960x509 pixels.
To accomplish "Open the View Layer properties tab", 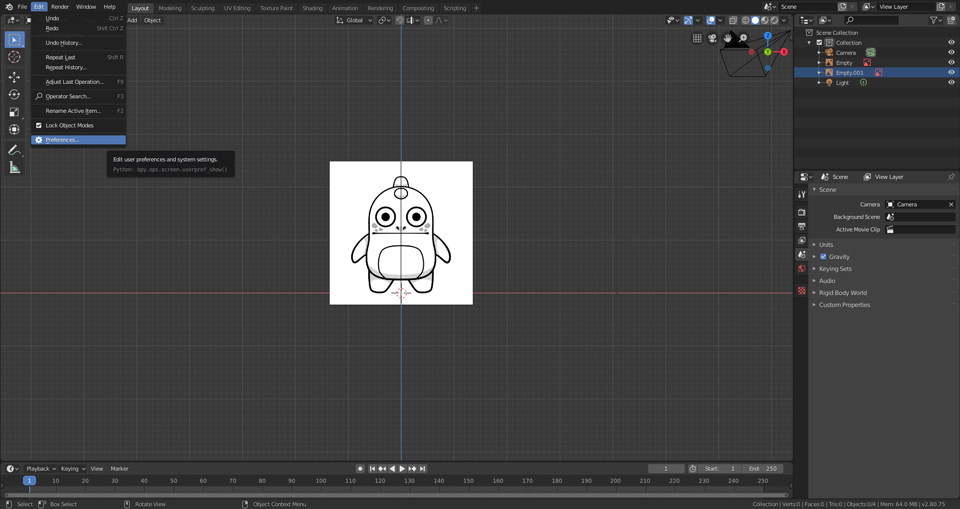I will pyautogui.click(x=801, y=240).
